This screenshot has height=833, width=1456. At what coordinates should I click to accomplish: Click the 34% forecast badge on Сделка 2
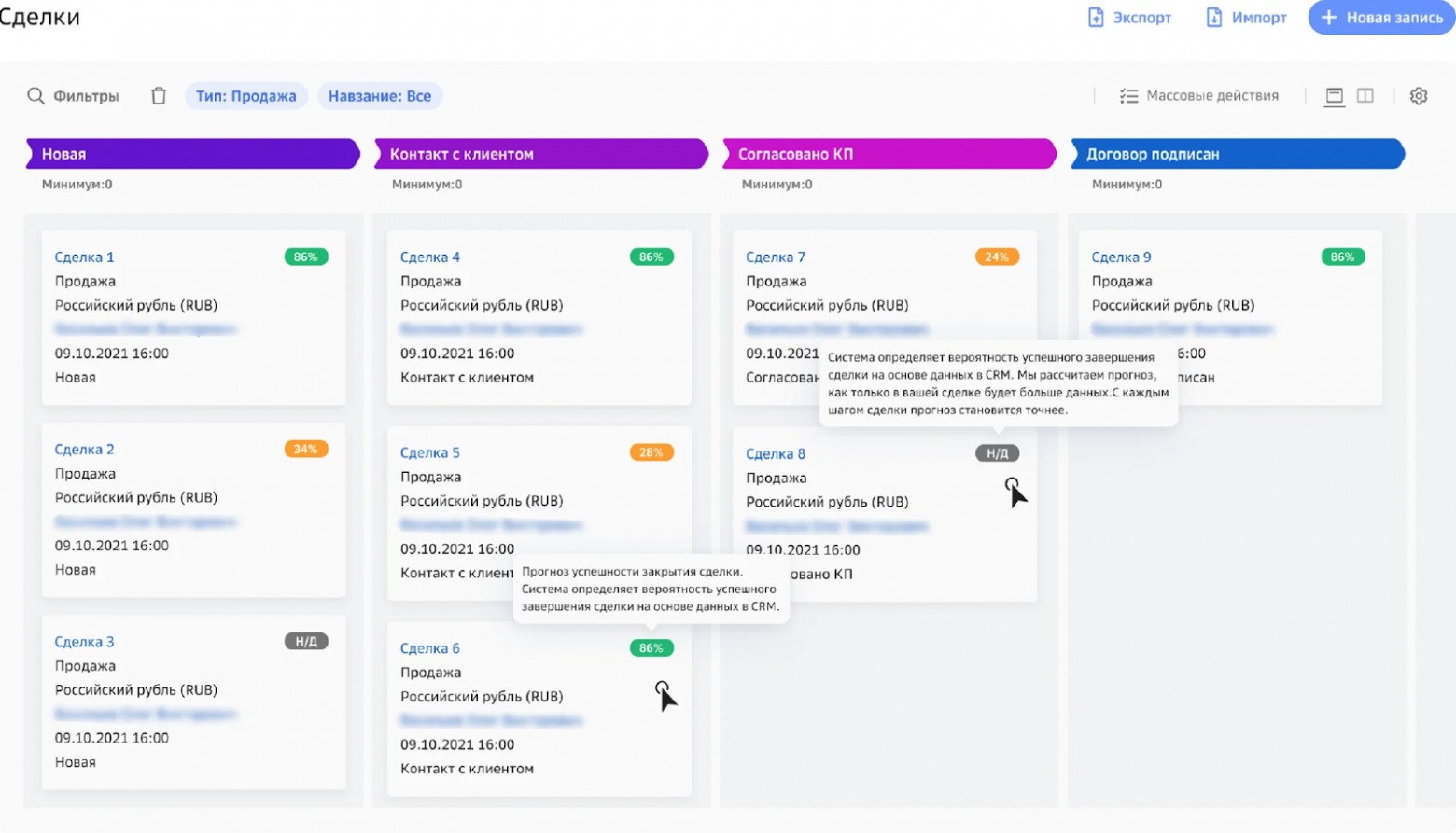click(306, 450)
